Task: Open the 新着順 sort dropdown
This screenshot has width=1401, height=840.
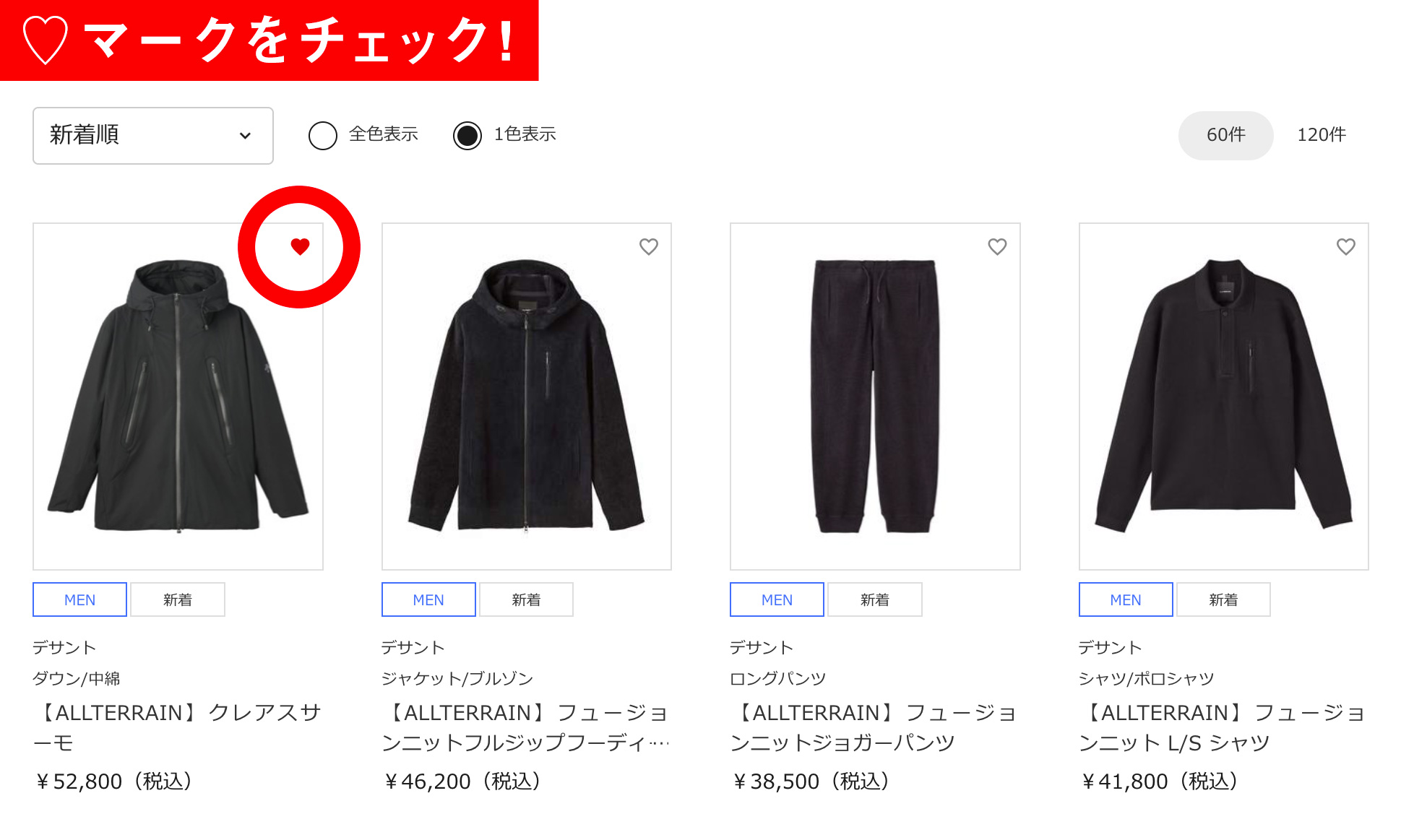Action: click(153, 136)
